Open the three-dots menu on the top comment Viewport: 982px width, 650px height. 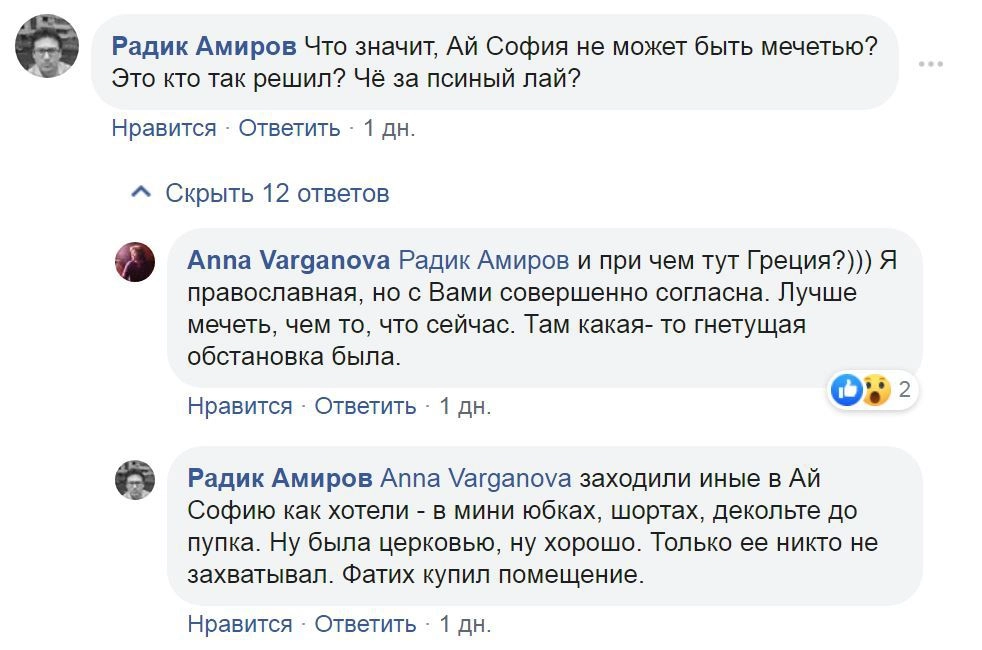click(930, 63)
